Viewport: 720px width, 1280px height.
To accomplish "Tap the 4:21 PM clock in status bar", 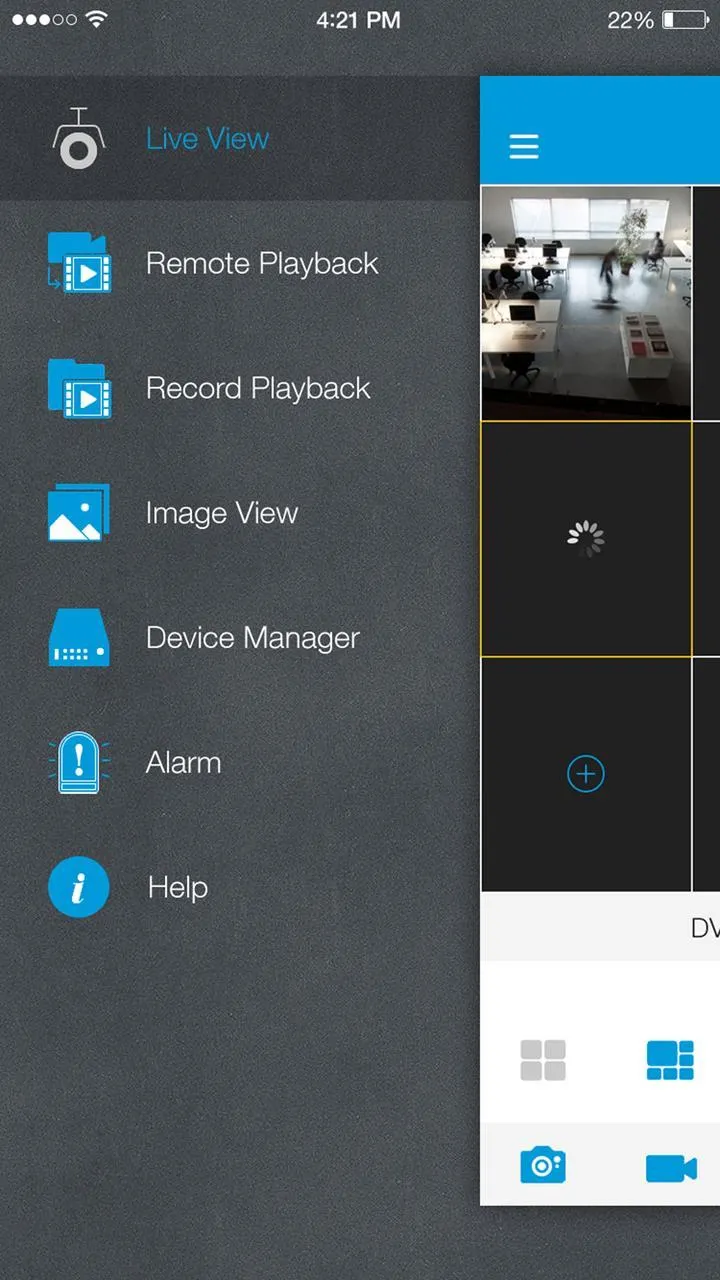I will 358,20.
